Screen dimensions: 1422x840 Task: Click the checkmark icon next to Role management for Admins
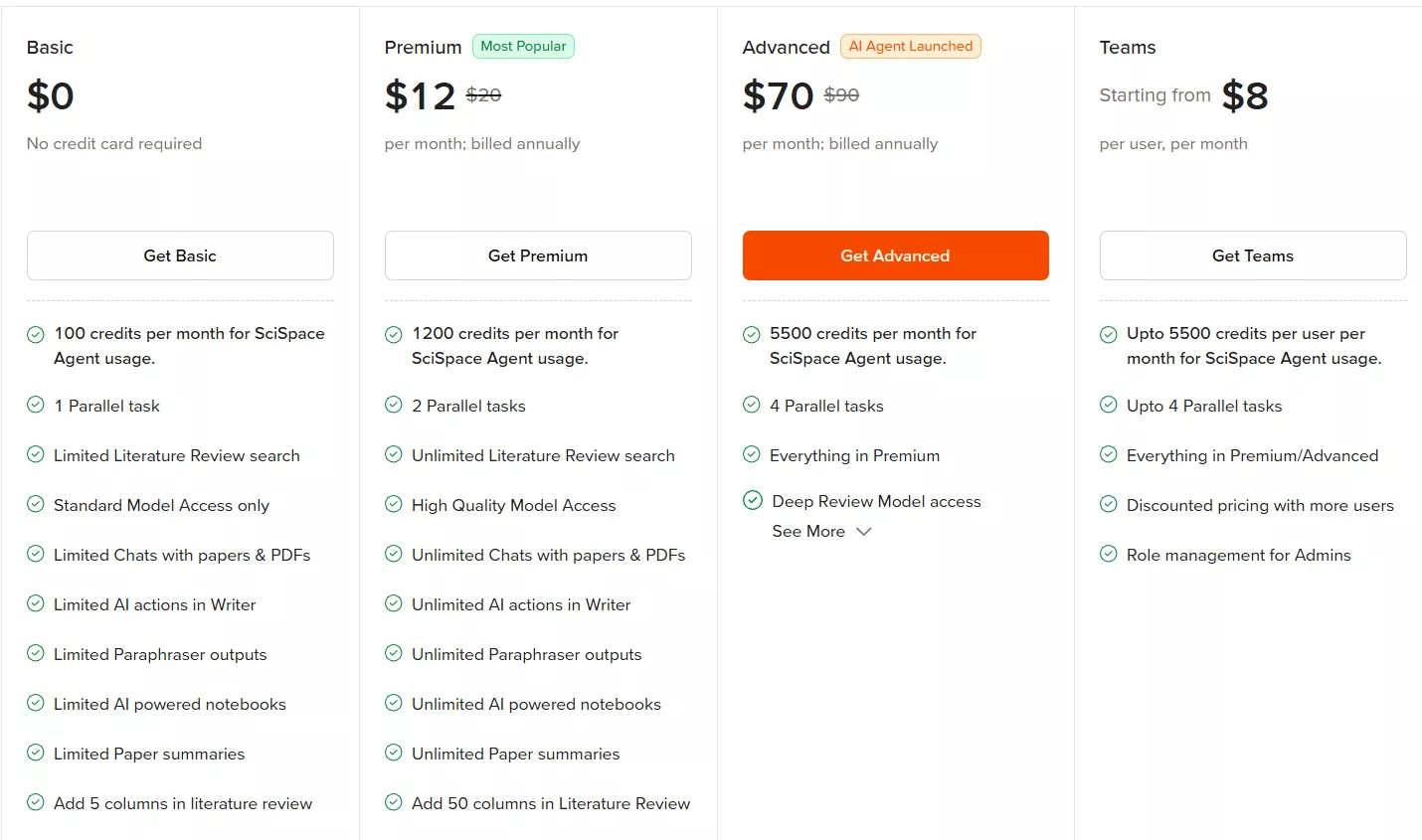[1109, 555]
